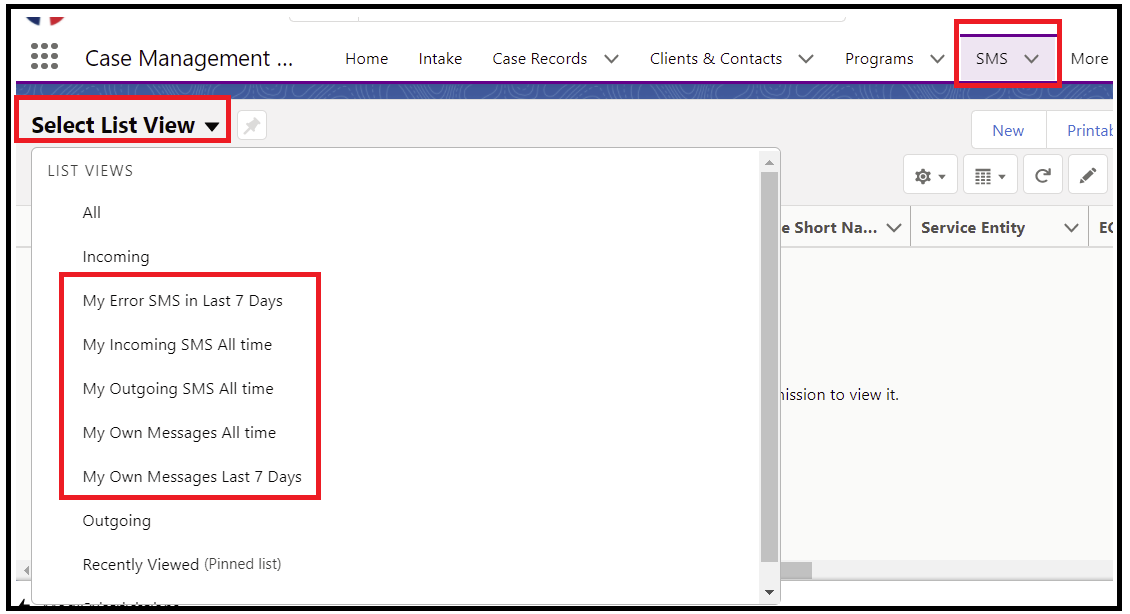Click the dropdown list scroll down arrow
The width and height of the screenshot is (1130, 614).
[x=769, y=592]
